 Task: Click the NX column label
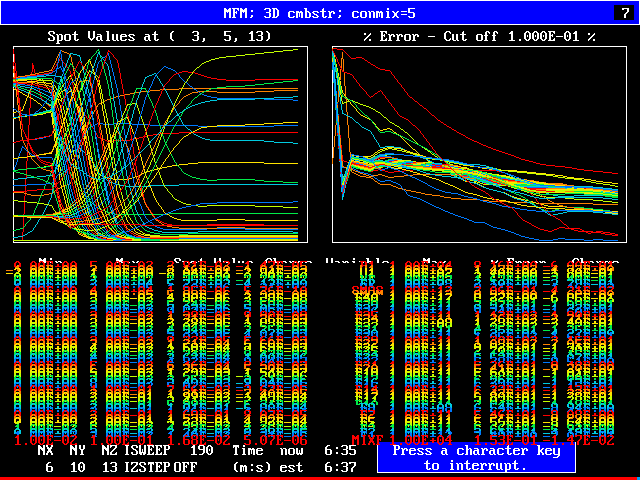point(46,451)
